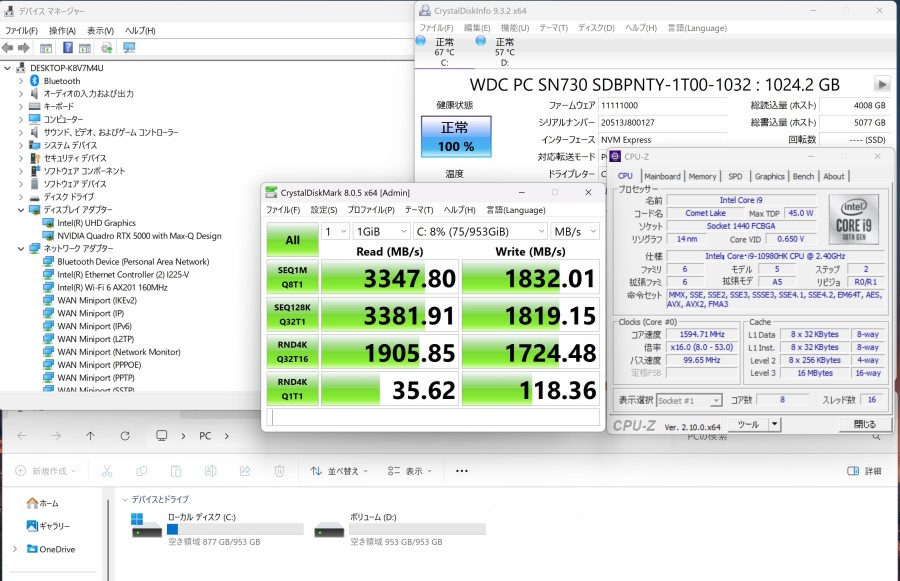Click the CrystalDiskMark comment text field
Viewport: 900px width, 581px height.
(433, 417)
